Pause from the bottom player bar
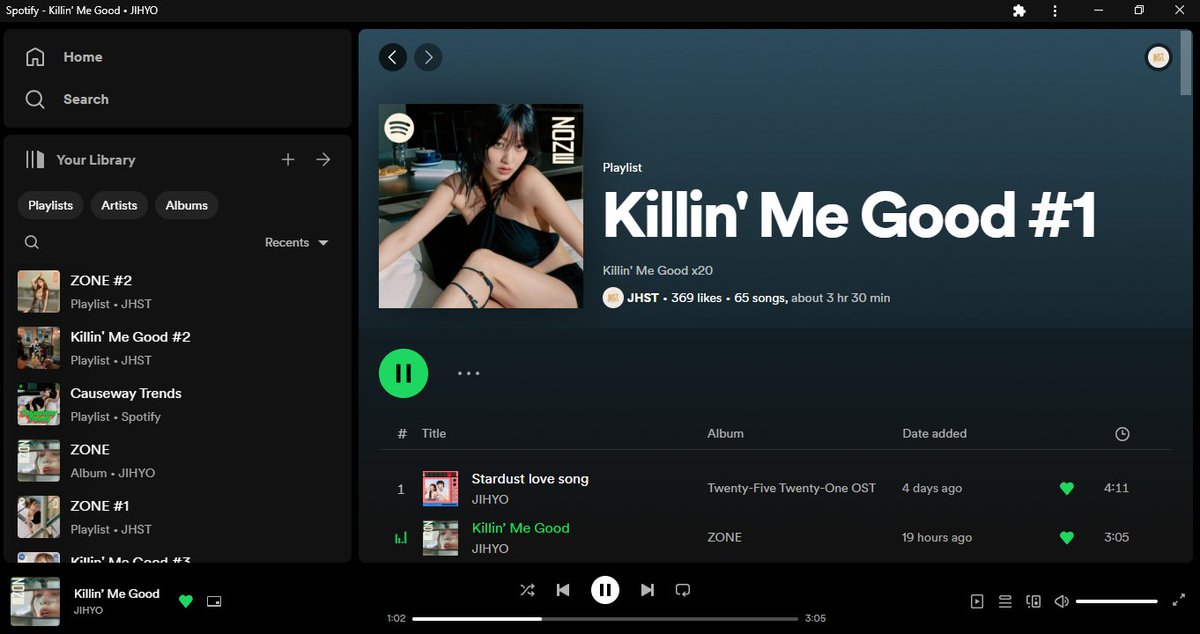The width and height of the screenshot is (1200, 634). [605, 590]
